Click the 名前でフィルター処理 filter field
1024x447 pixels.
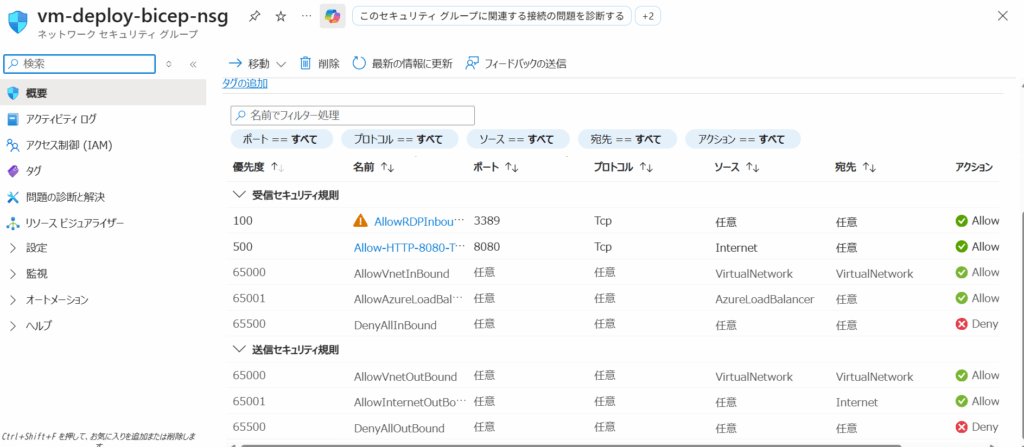click(x=352, y=116)
